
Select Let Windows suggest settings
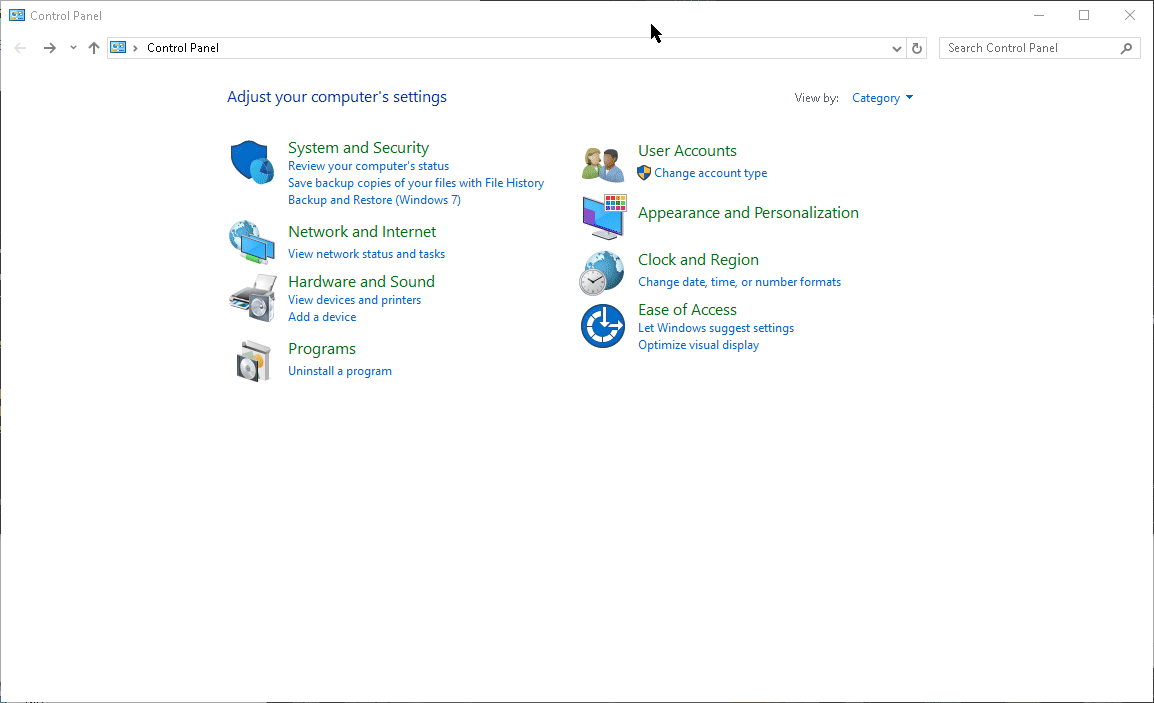(716, 328)
